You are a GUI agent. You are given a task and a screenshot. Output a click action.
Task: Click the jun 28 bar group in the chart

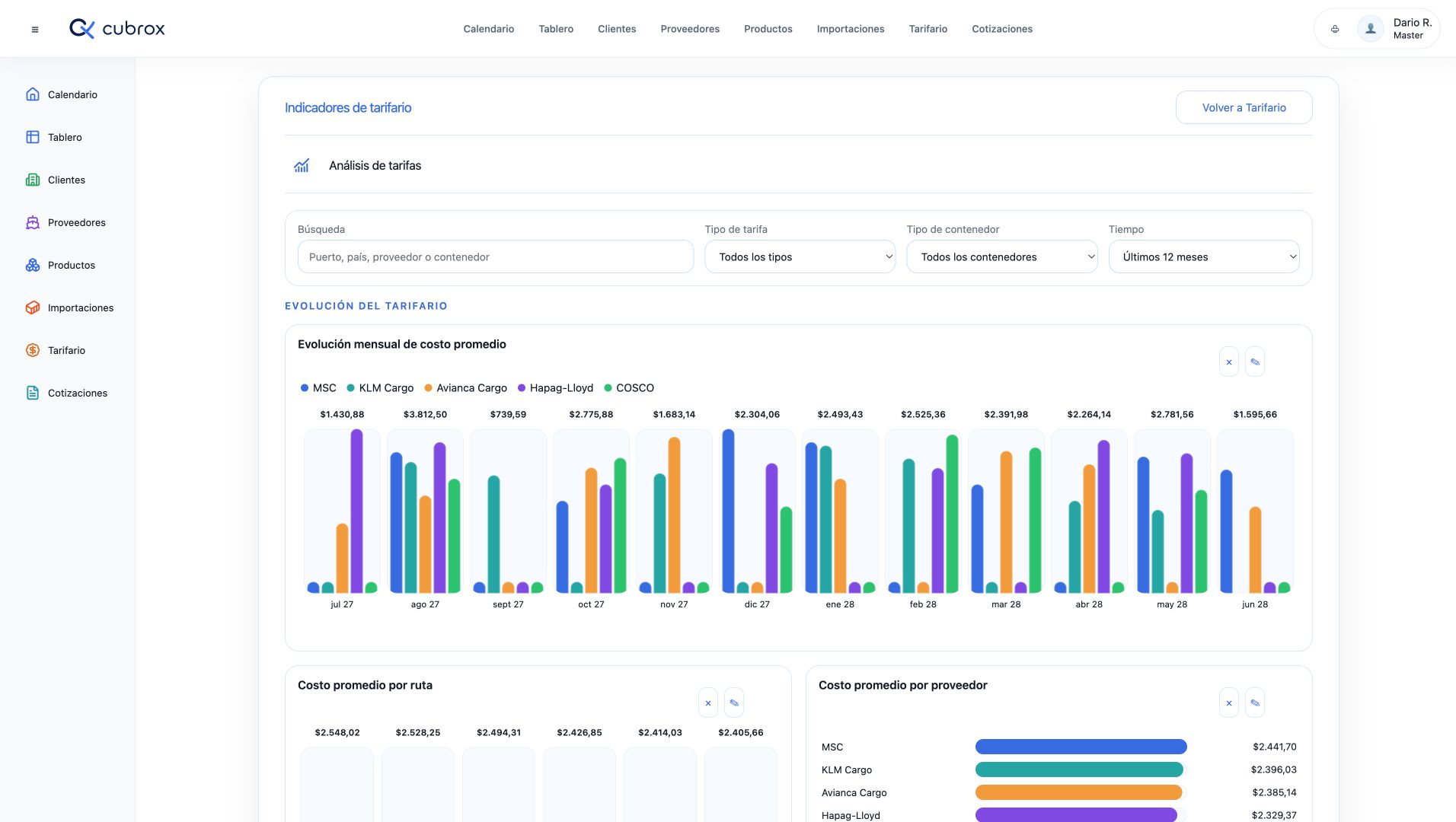1255,511
